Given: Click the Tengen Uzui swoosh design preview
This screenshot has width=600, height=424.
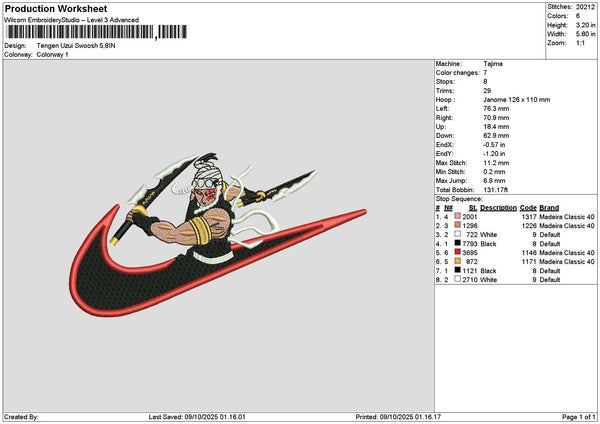Looking at the screenshot, I should click(218, 235).
